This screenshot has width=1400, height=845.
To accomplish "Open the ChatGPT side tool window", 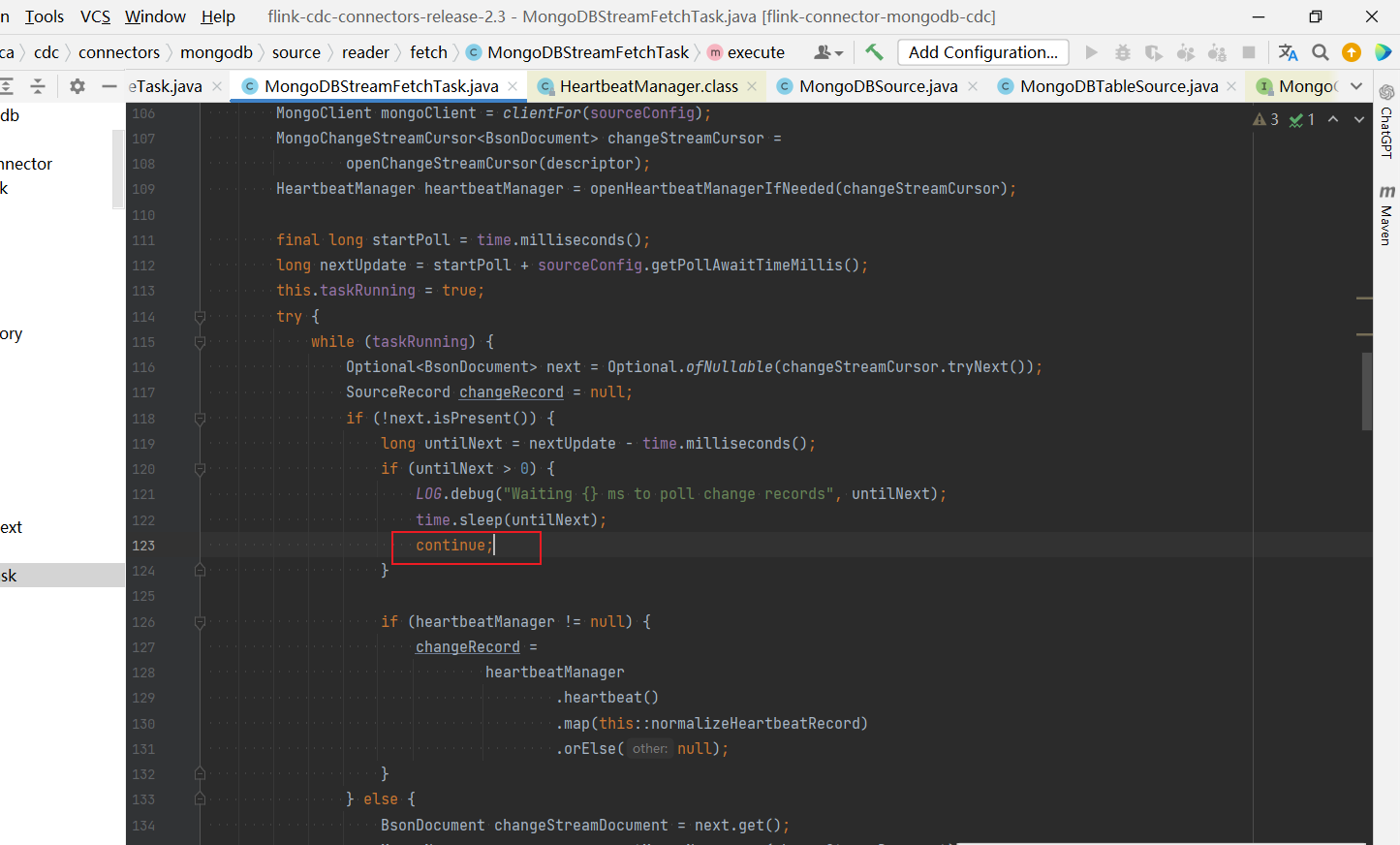I will tap(1386, 120).
